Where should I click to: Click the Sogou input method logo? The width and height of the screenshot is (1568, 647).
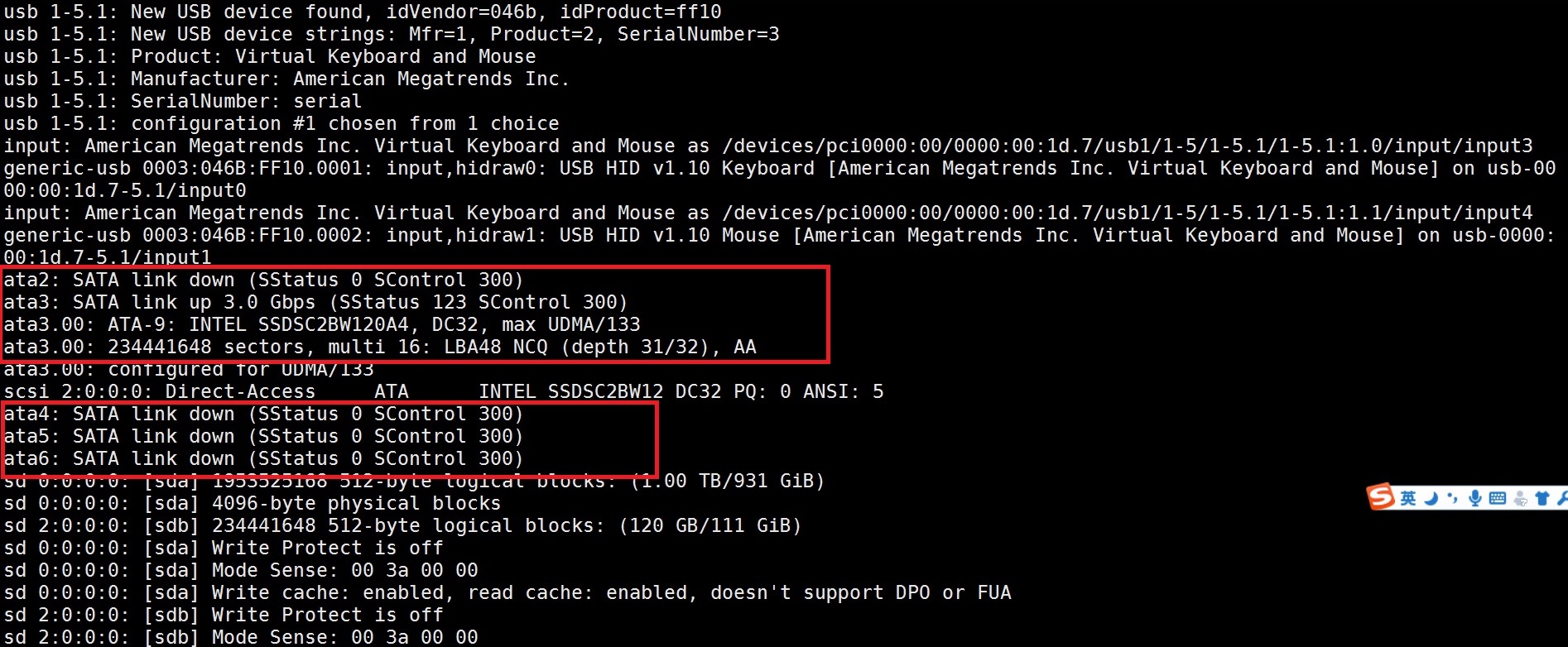click(1380, 496)
